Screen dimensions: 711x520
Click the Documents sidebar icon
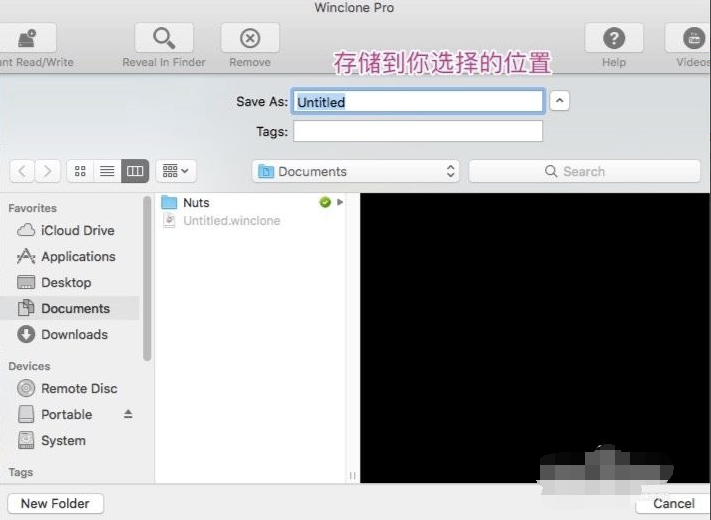tap(26, 308)
